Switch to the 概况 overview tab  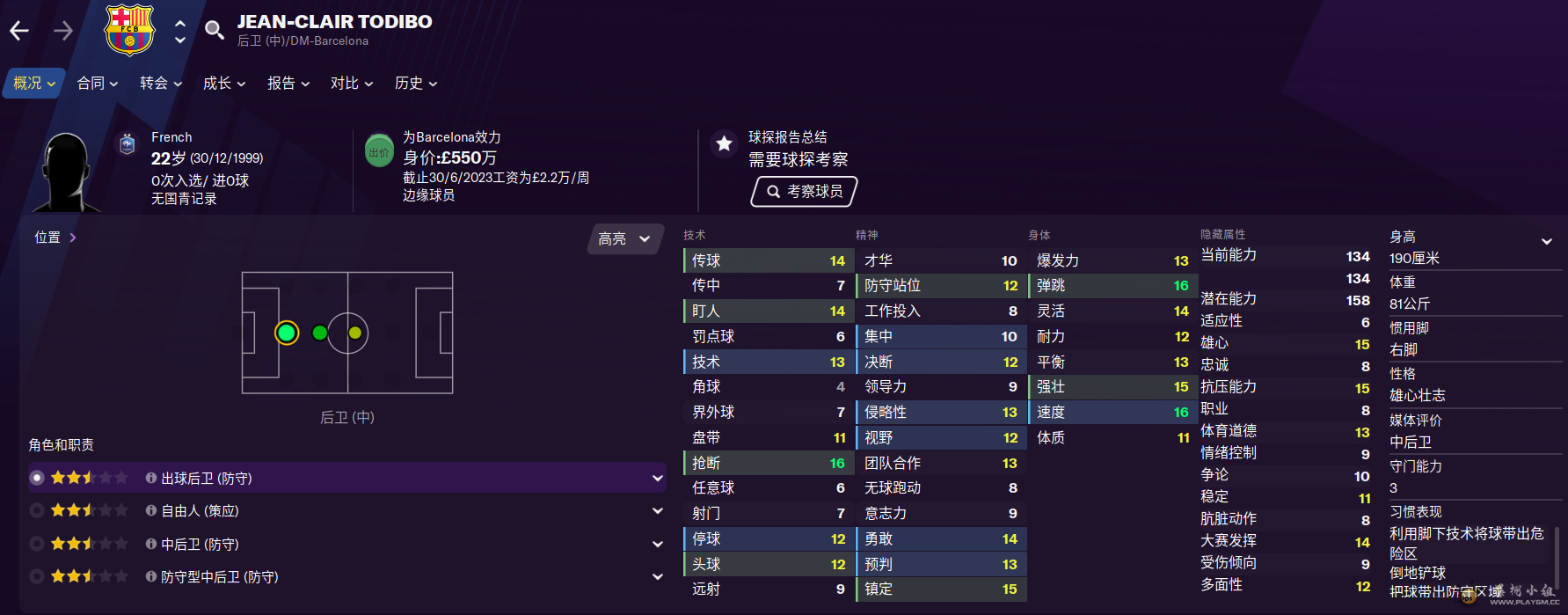click(34, 83)
